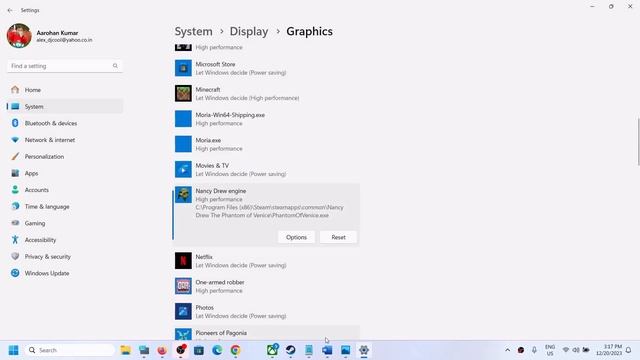640x360 pixels.
Task: Click the Minecraft app icon
Action: (x=183, y=93)
